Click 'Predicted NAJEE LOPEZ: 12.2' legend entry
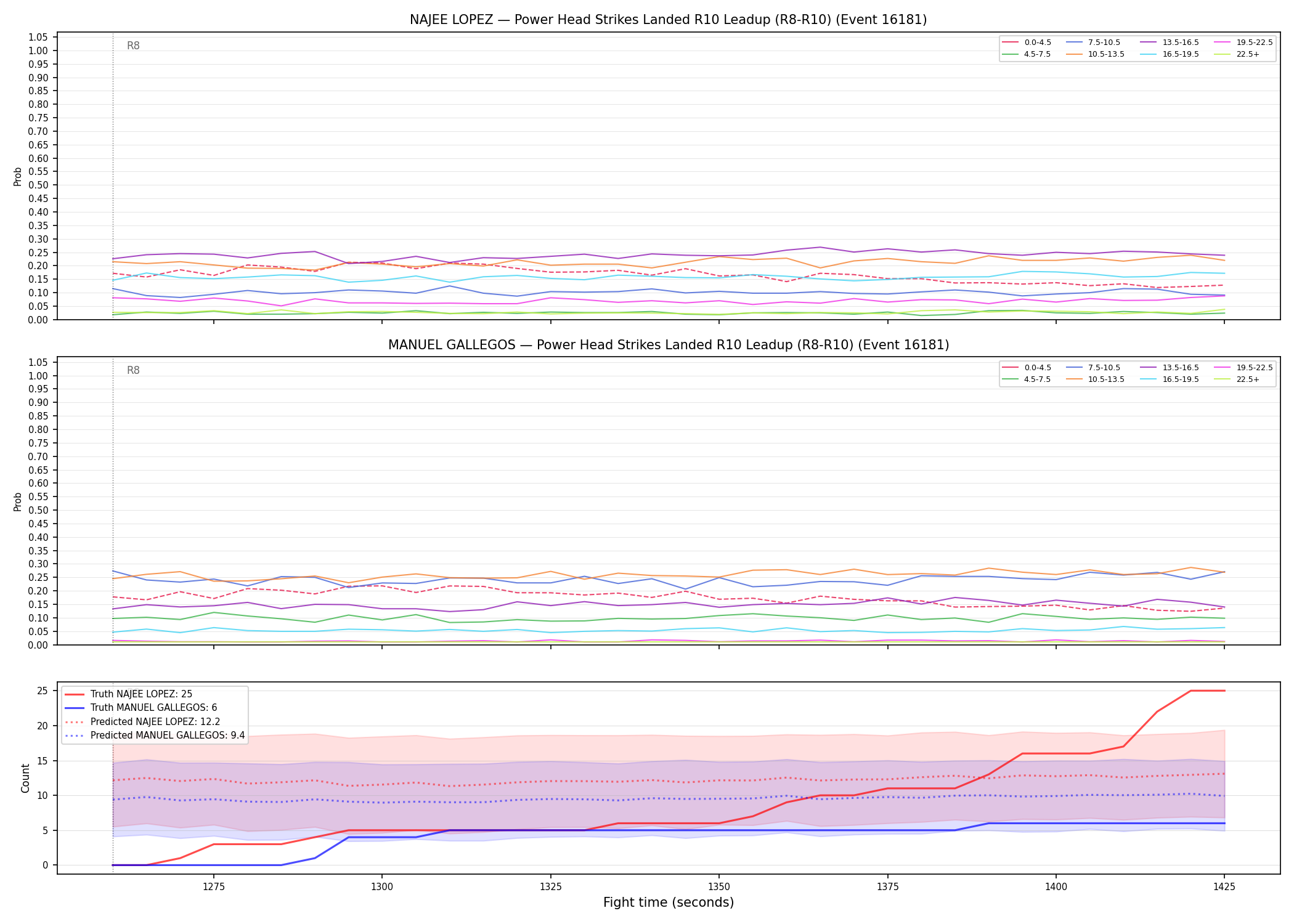Image resolution: width=1294 pixels, height=924 pixels. [x=142, y=721]
